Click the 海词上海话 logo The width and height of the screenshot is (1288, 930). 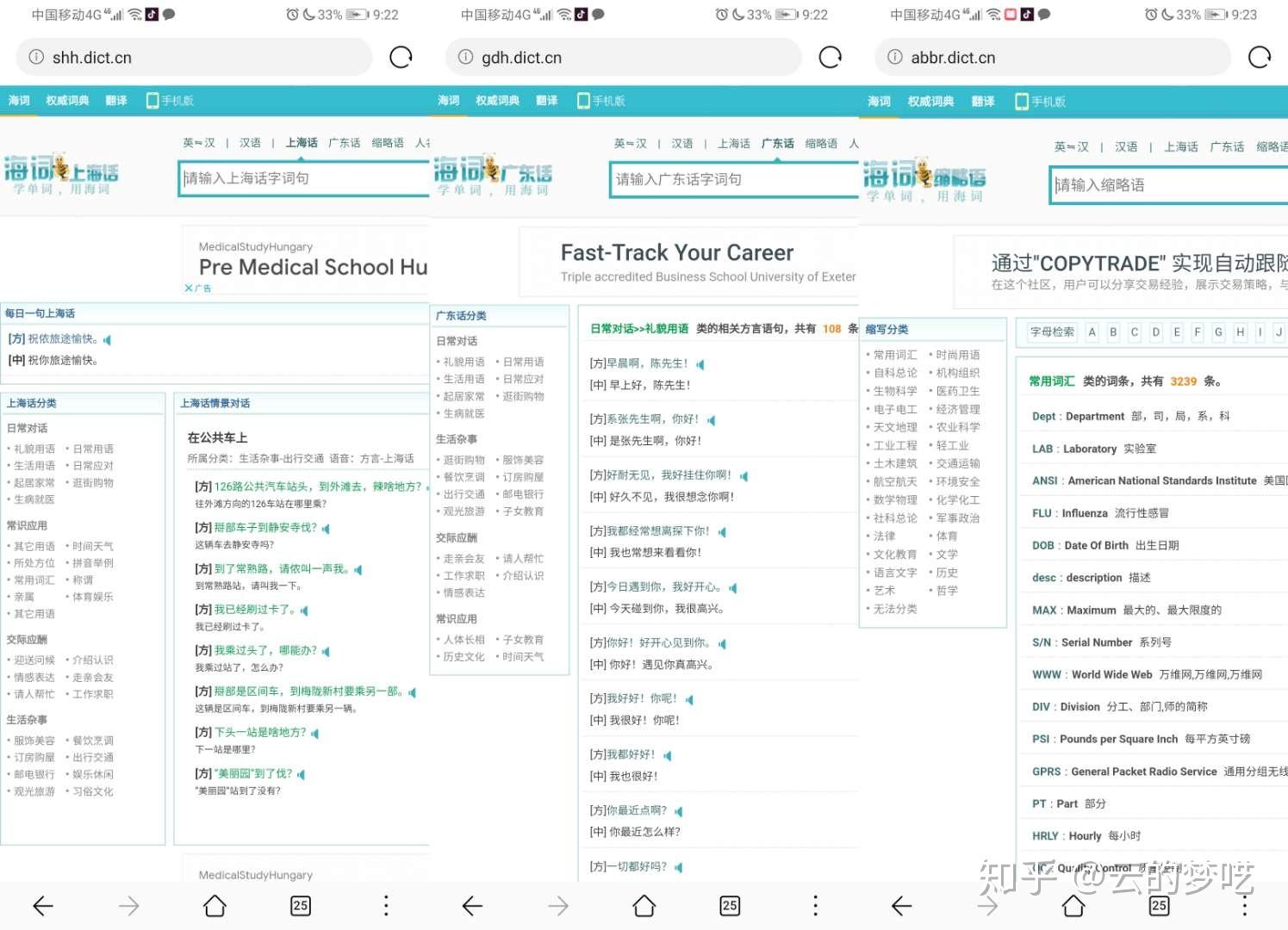tap(61, 174)
